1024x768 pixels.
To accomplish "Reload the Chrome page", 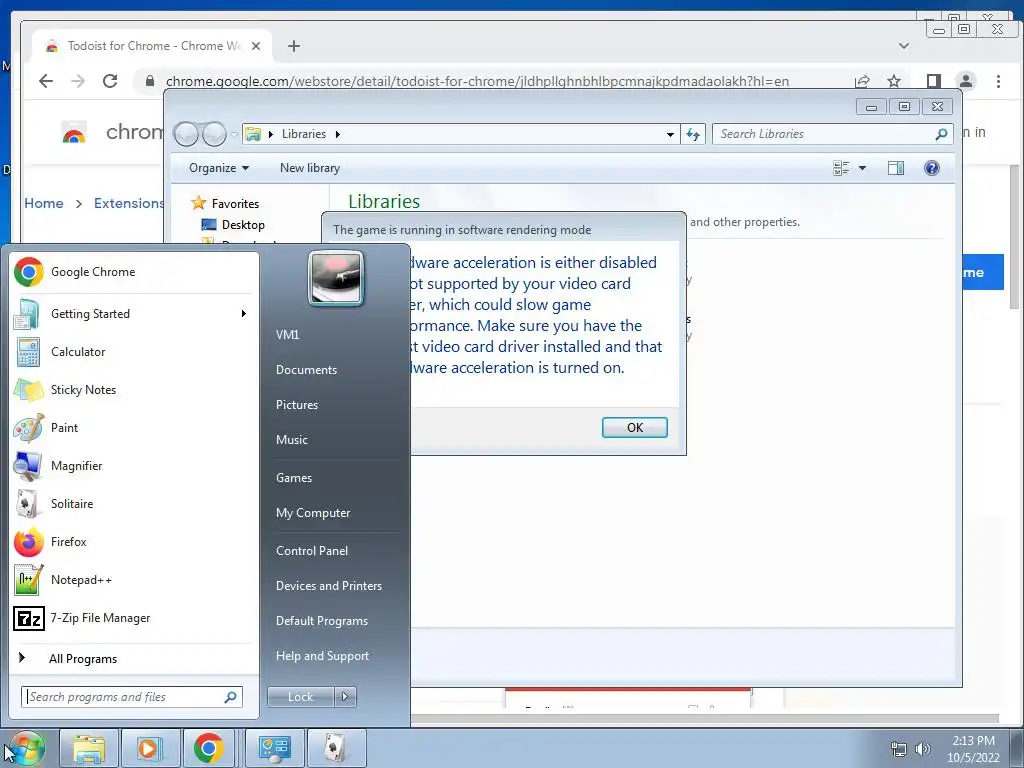I will (x=110, y=81).
